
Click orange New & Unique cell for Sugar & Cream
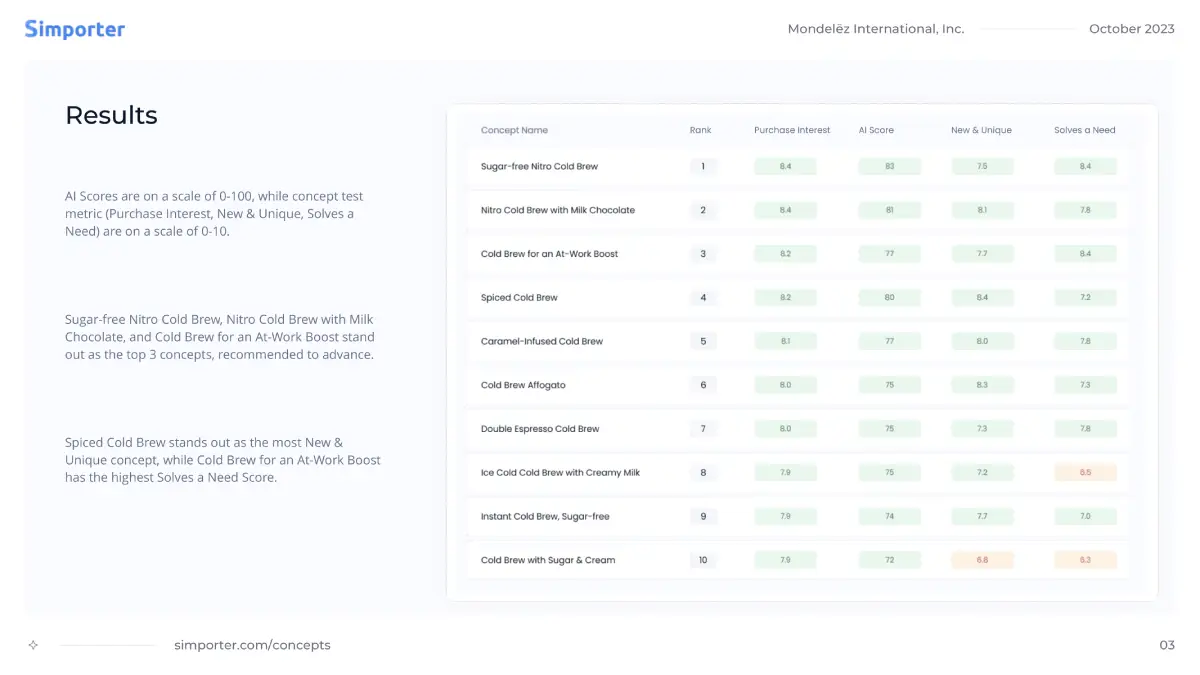click(982, 560)
